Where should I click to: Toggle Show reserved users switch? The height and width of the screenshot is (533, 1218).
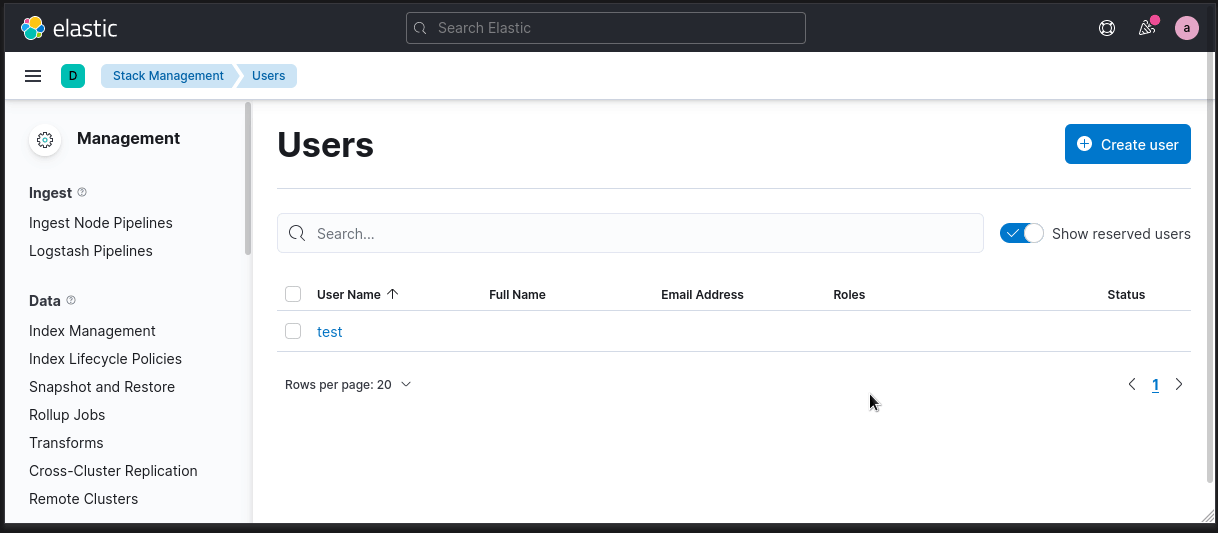[1022, 233]
